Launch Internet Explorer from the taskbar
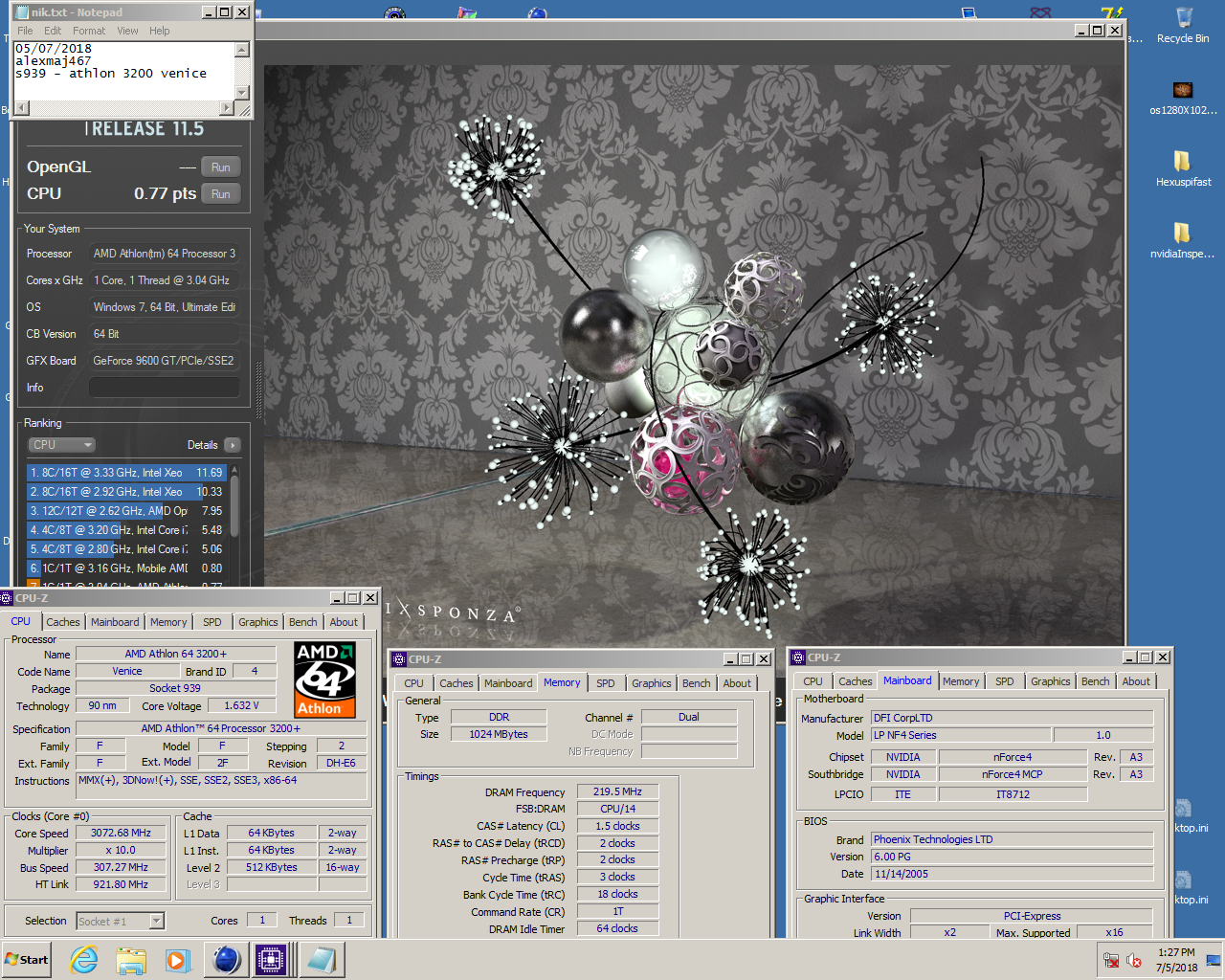 click(x=84, y=960)
